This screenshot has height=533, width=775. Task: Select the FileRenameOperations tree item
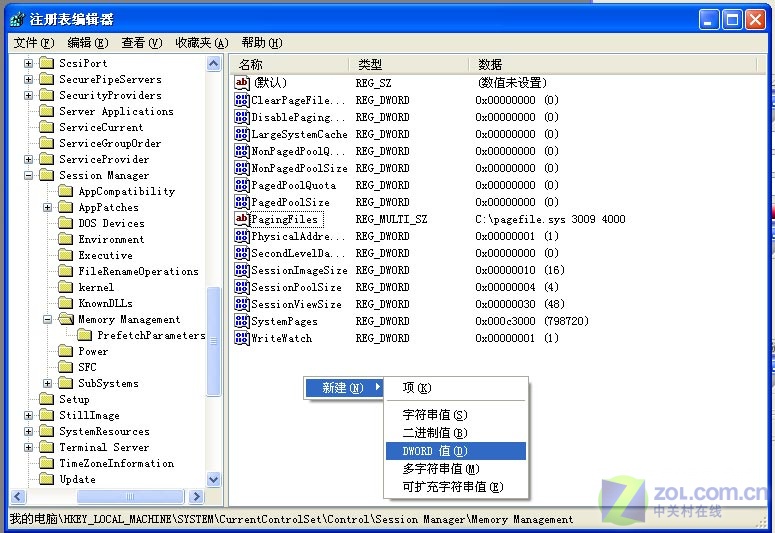(x=138, y=271)
